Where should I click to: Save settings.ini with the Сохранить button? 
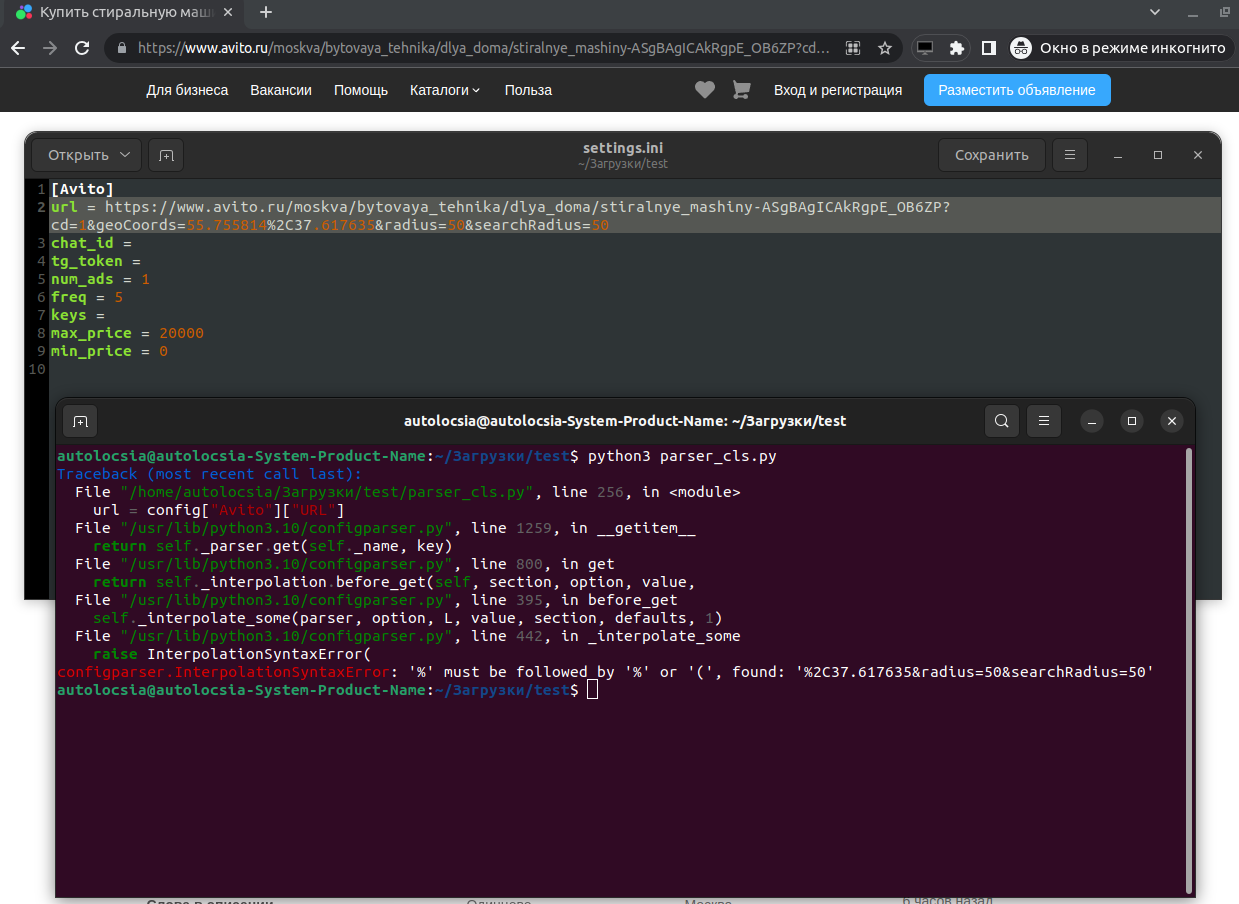point(991,155)
